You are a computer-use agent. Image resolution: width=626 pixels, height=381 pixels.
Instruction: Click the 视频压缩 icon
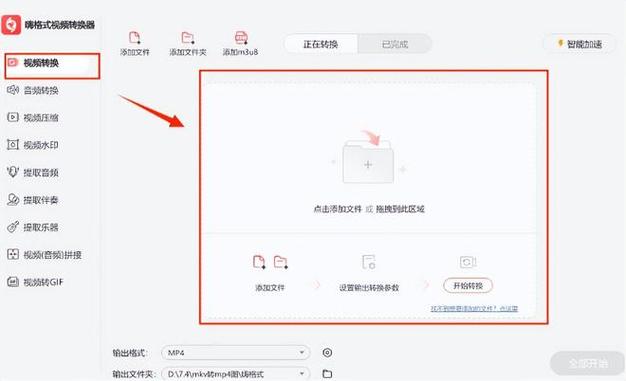[x=13, y=117]
